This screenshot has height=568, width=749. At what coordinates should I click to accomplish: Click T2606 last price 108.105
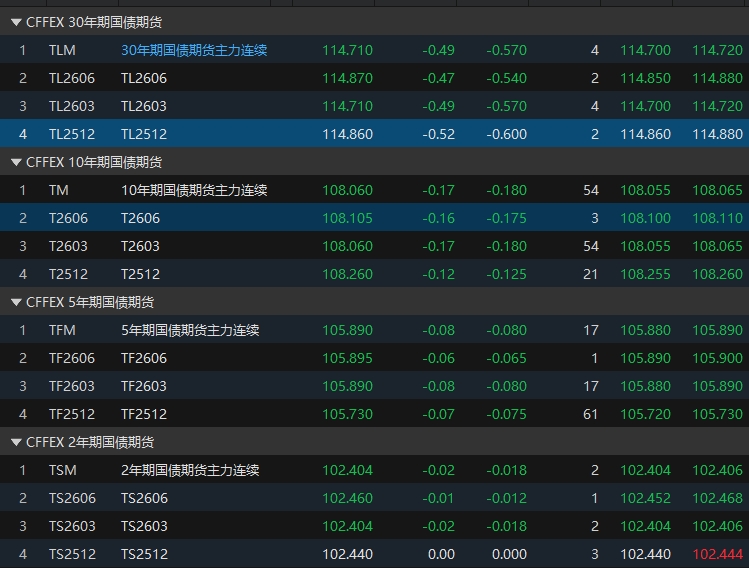(x=347, y=218)
